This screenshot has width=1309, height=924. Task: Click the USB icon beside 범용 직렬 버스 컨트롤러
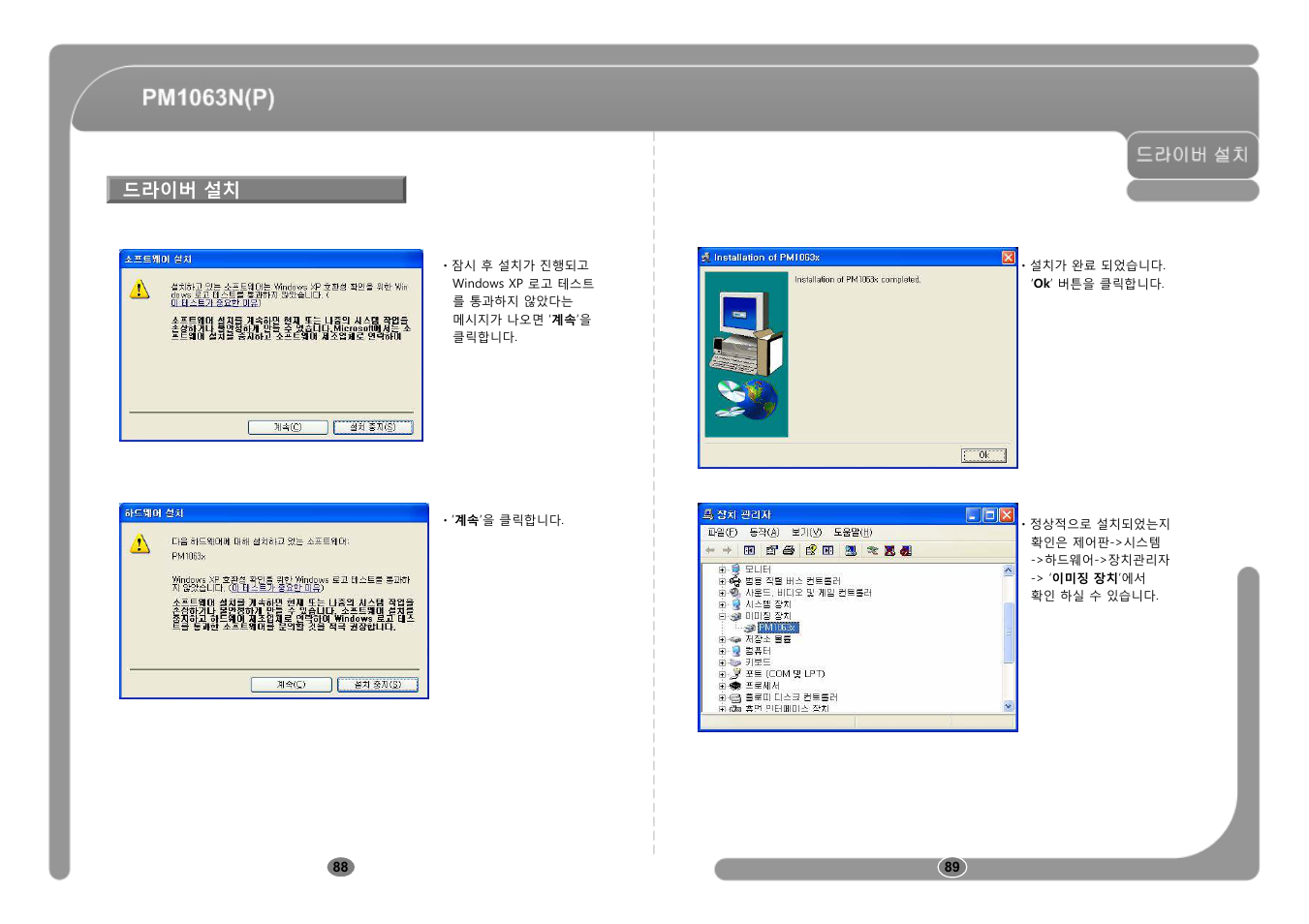[735, 580]
